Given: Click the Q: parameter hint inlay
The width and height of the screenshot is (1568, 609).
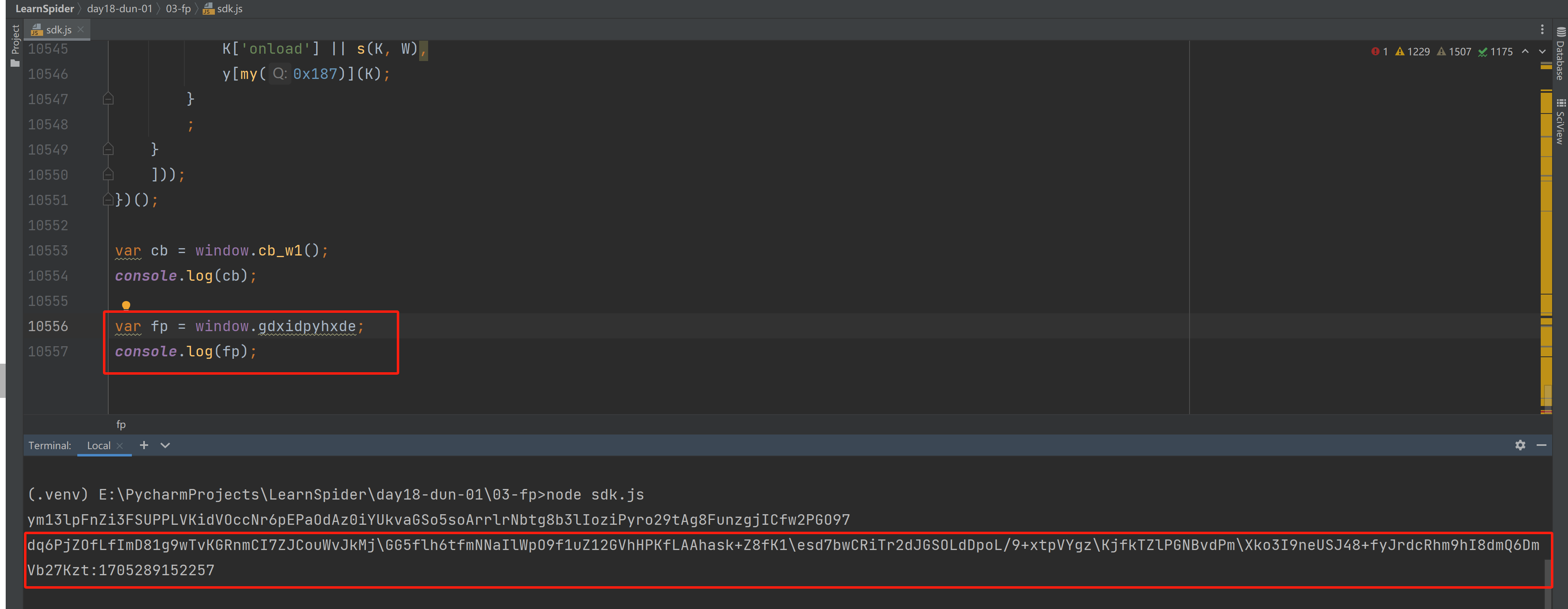Looking at the screenshot, I should pos(280,74).
